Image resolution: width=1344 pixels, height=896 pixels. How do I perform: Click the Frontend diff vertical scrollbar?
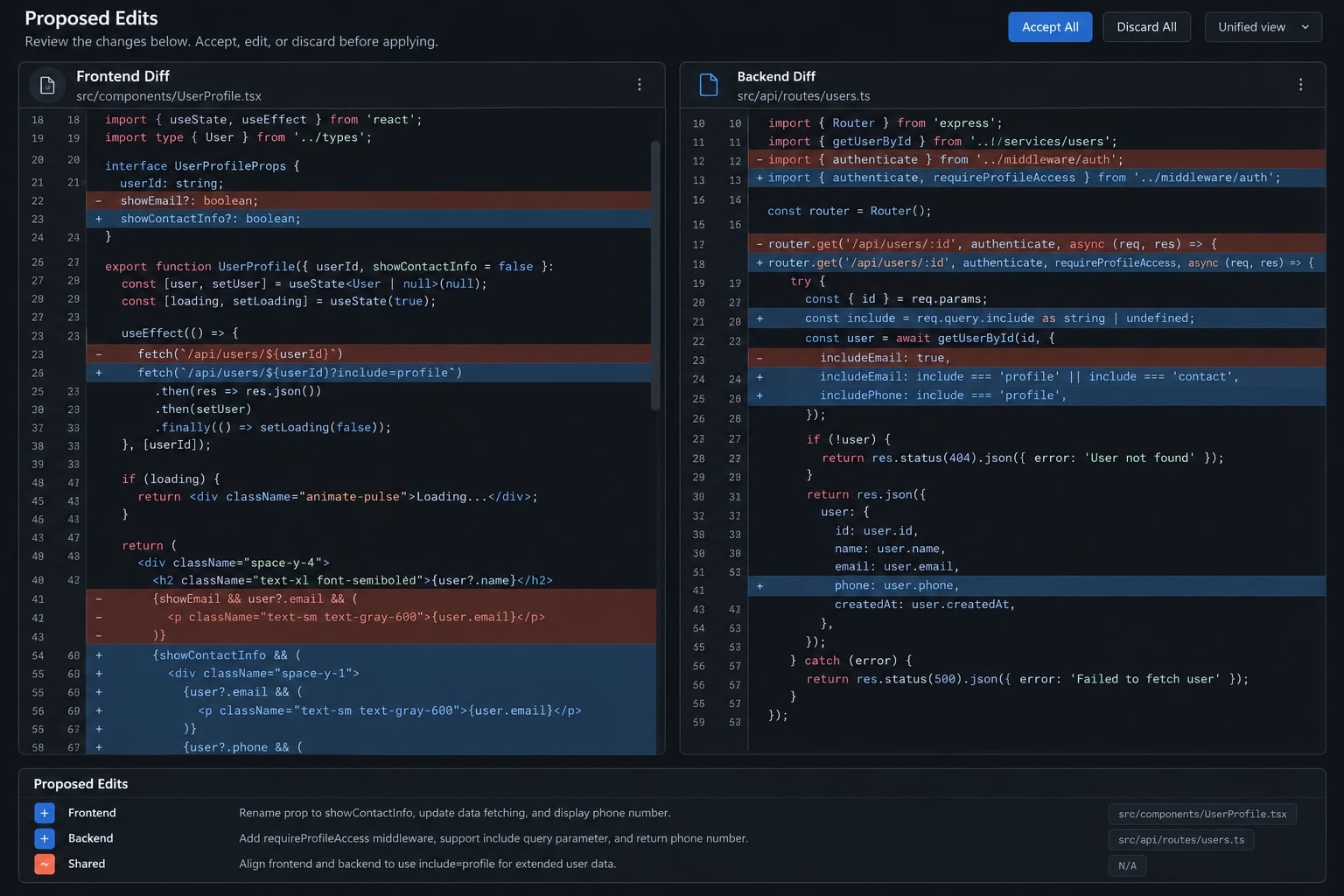(655, 276)
